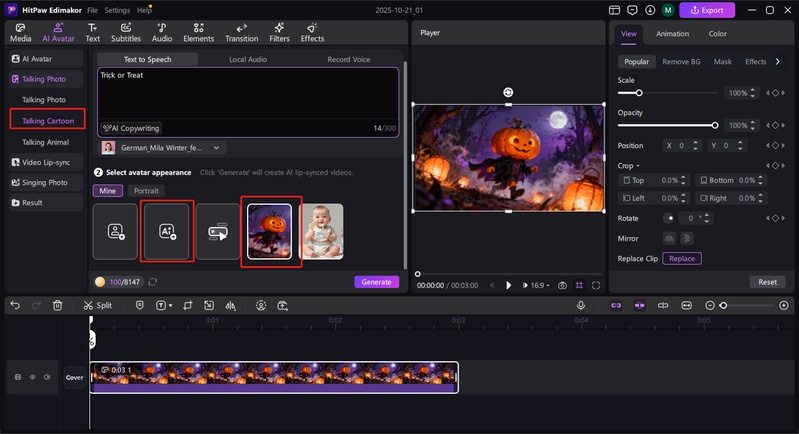Click the upload avatar photo tile
This screenshot has height=434, width=799.
tap(115, 231)
